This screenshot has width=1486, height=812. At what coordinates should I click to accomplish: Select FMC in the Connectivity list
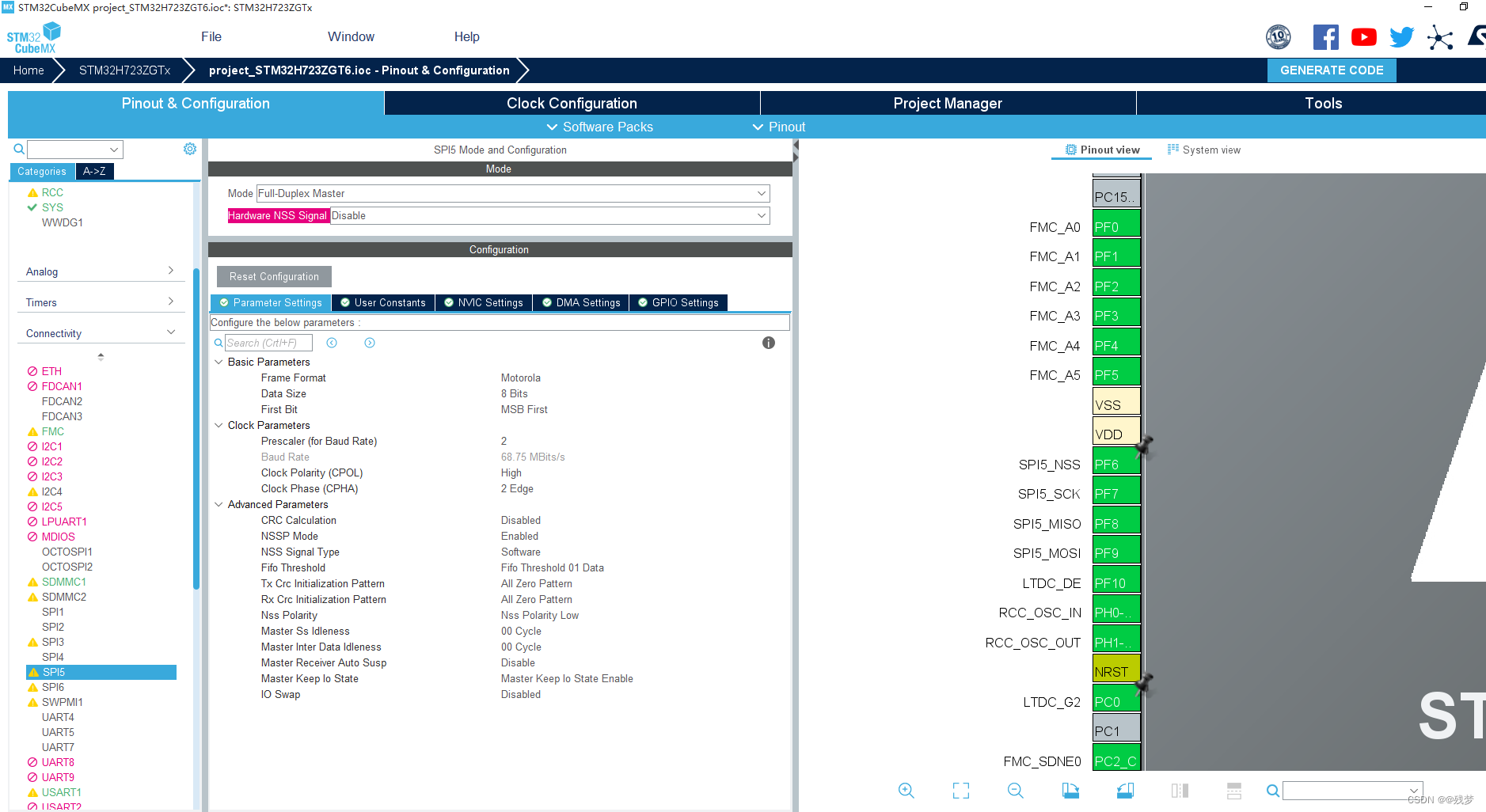[x=53, y=431]
